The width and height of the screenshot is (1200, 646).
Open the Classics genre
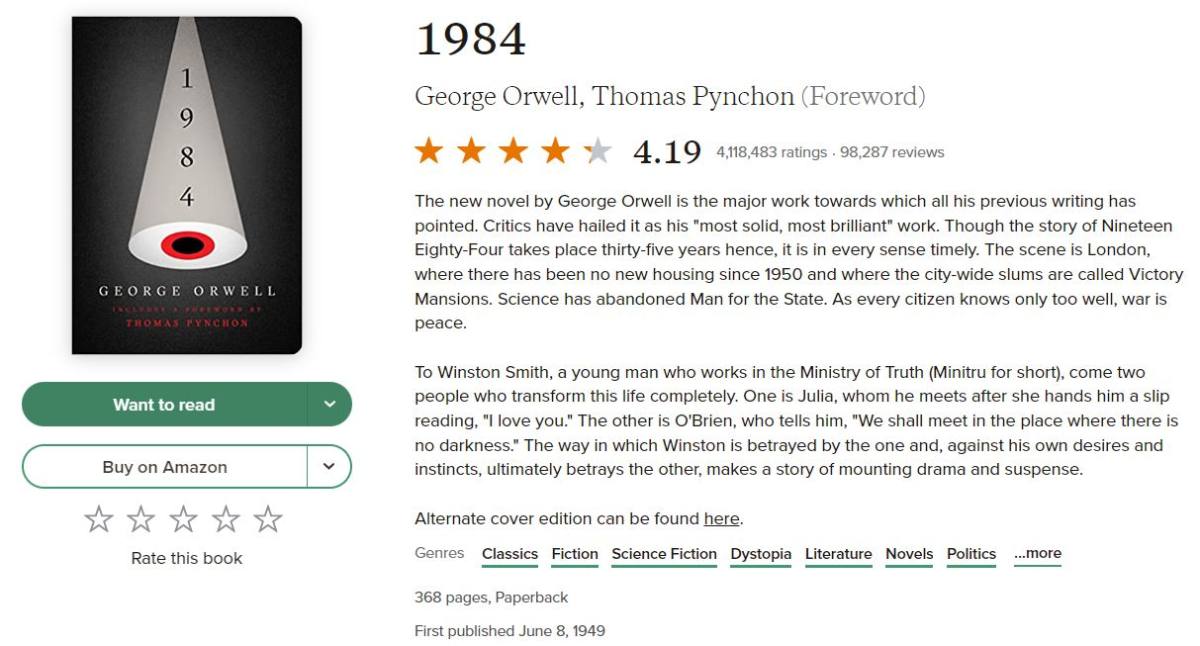click(510, 554)
